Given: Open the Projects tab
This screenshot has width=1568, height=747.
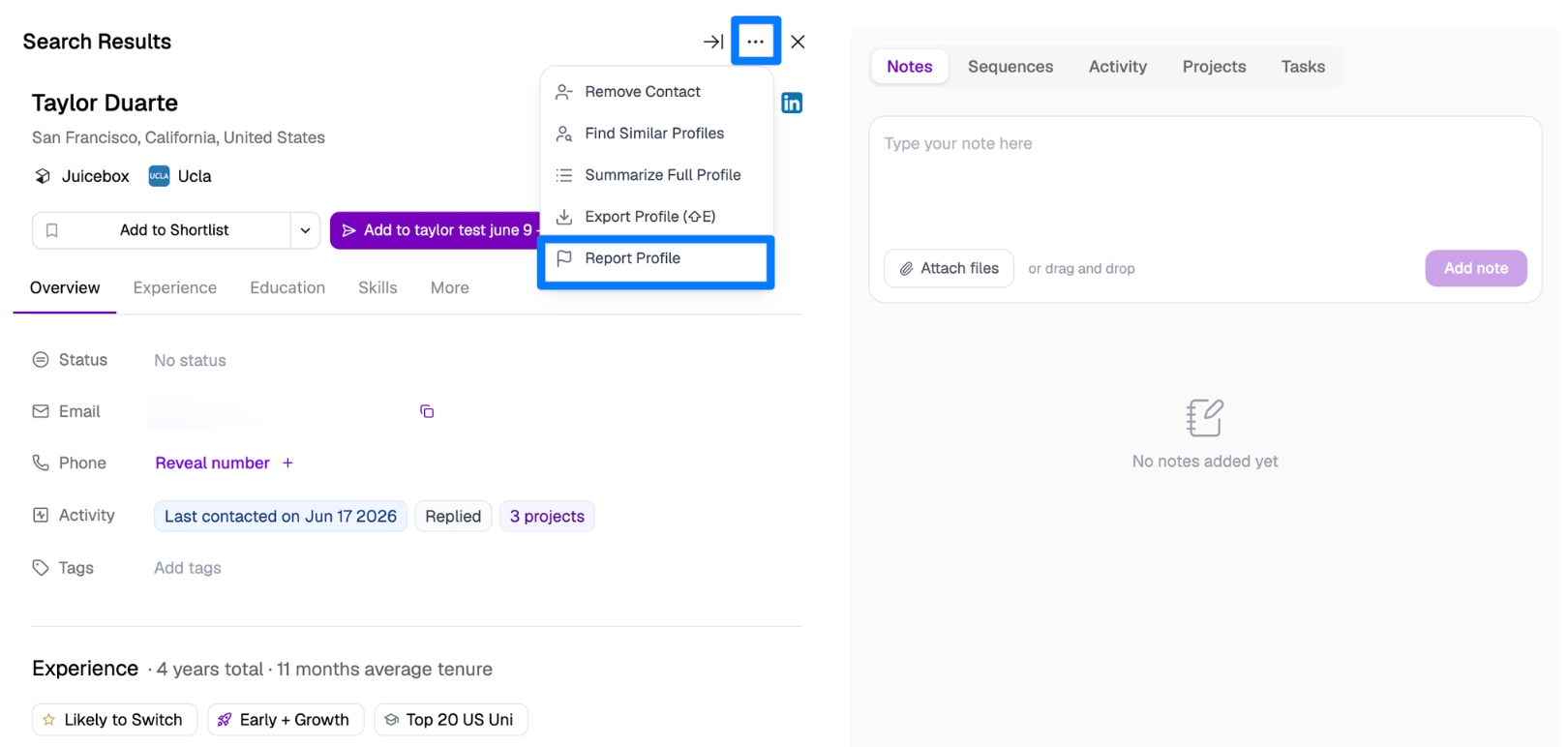Looking at the screenshot, I should pyautogui.click(x=1214, y=67).
